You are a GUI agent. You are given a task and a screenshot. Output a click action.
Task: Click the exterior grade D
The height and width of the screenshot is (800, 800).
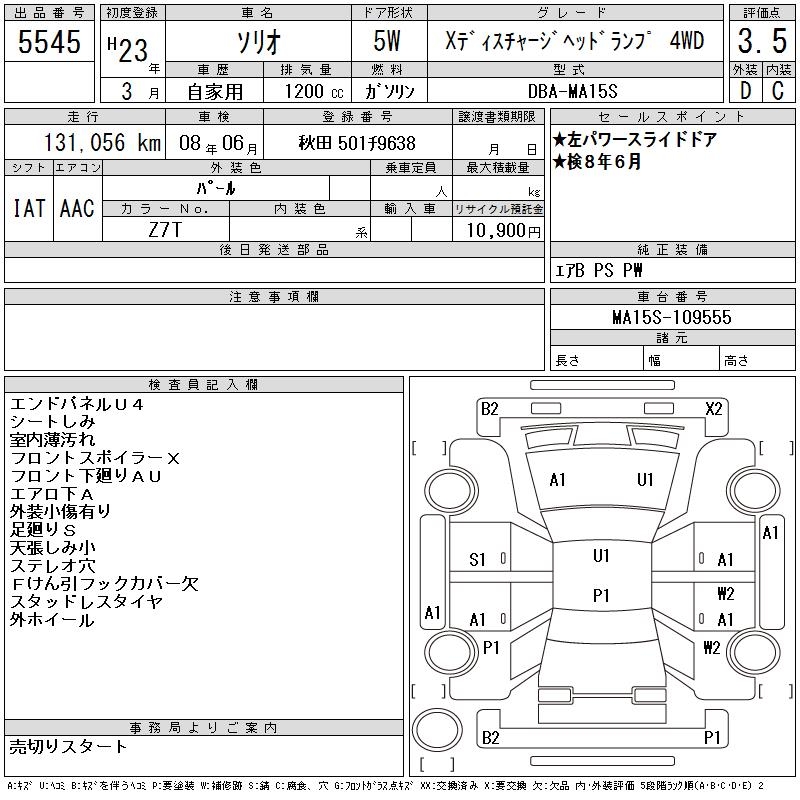[x=745, y=91]
